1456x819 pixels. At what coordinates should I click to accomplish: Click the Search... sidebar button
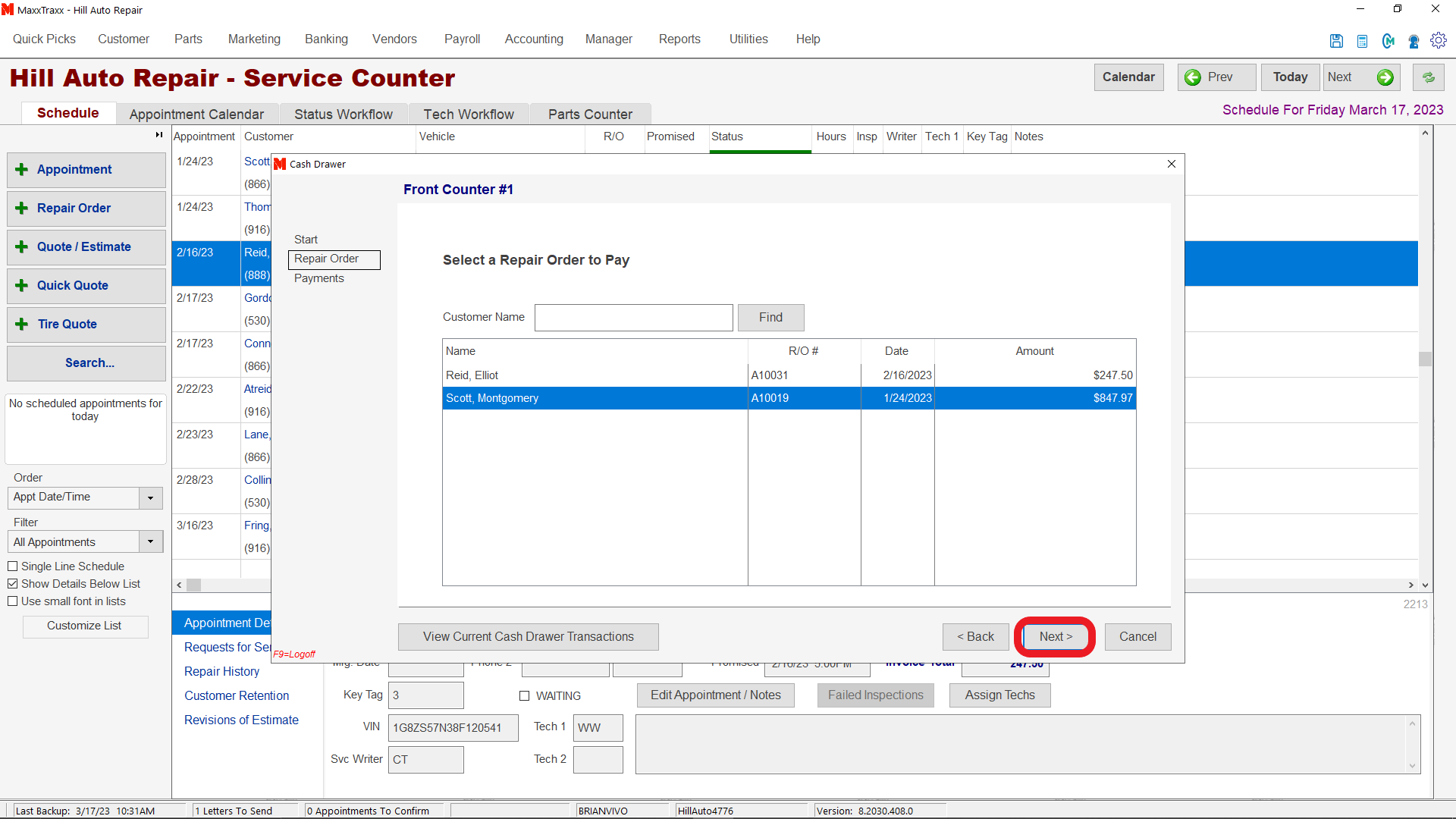[86, 363]
